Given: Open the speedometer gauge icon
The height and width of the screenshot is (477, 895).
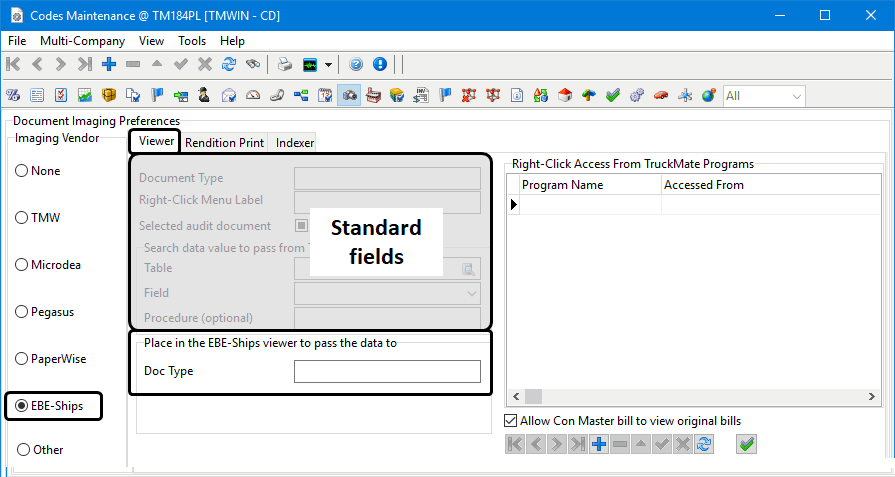Looking at the screenshot, I should click(253, 96).
